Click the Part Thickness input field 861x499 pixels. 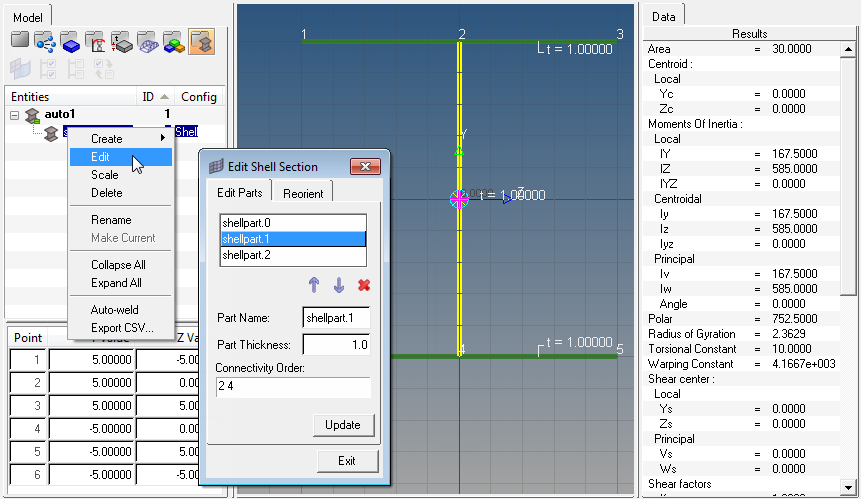pos(336,345)
